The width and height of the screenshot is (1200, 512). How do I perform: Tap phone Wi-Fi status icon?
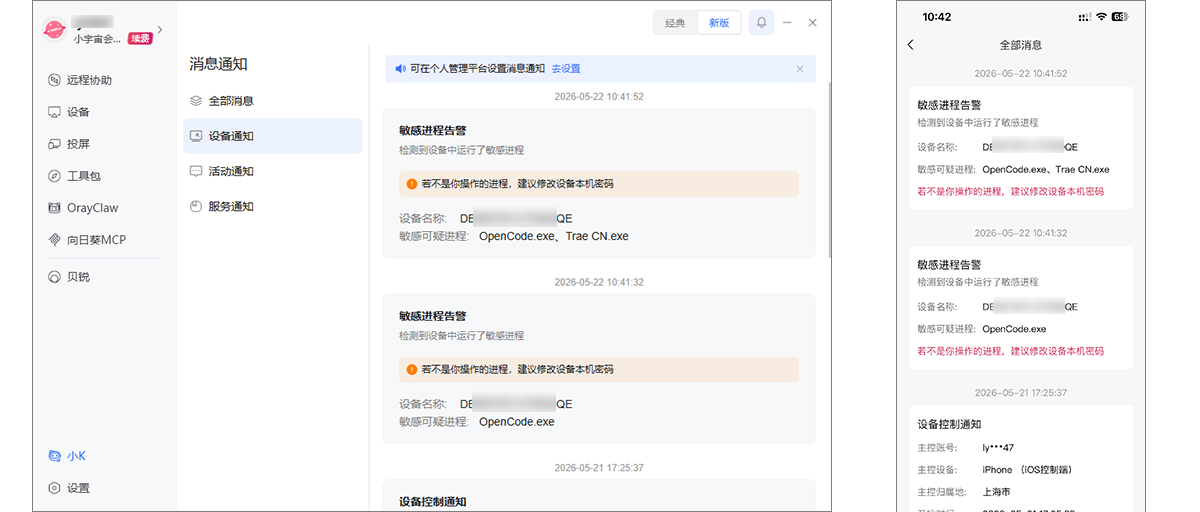click(x=1101, y=17)
